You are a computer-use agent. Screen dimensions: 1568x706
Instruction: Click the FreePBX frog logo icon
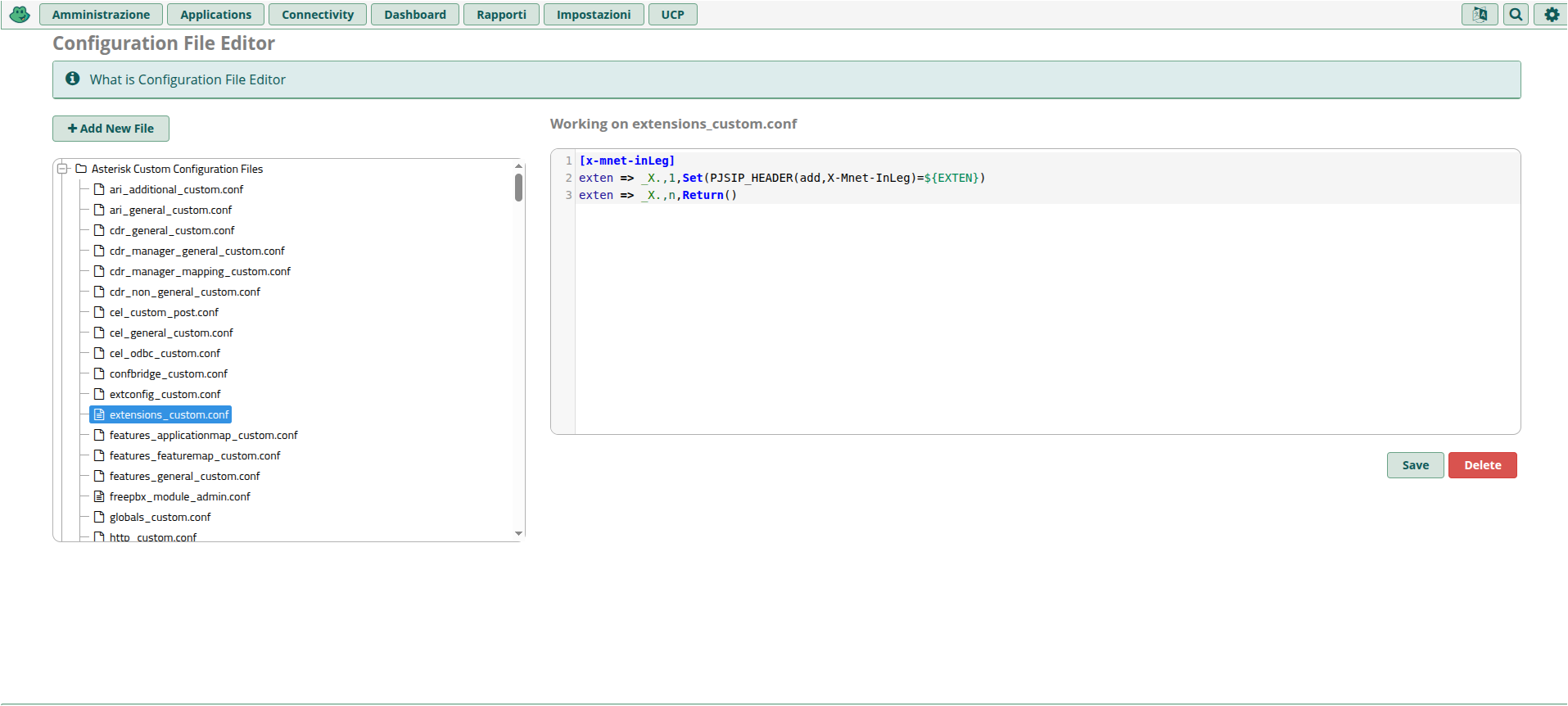coord(20,14)
